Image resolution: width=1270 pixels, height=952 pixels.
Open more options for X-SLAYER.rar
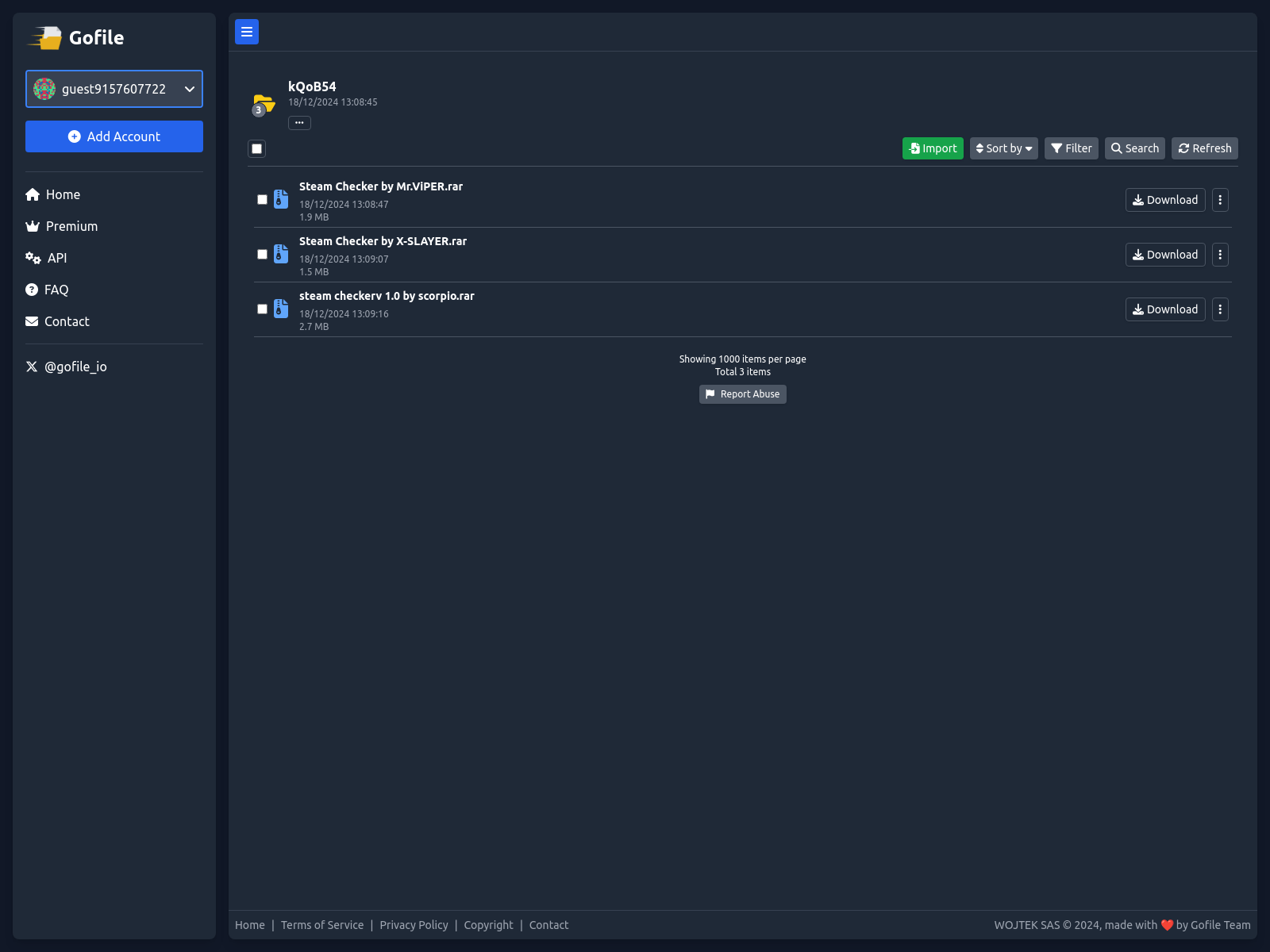pyautogui.click(x=1220, y=255)
